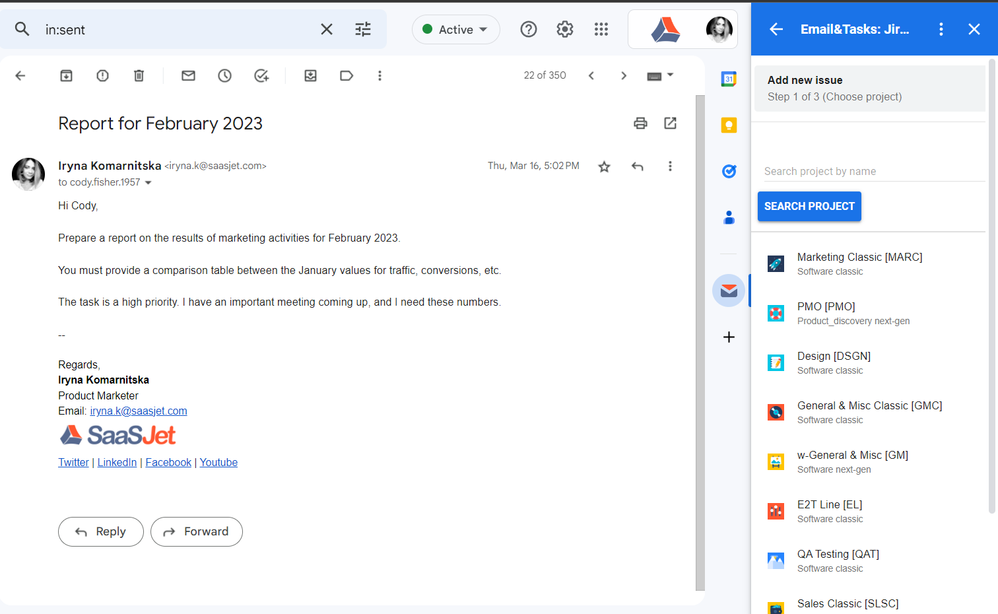Select the General & Misc Classic [GMC] project
Image resolution: width=998 pixels, height=614 pixels.
[x=869, y=412]
